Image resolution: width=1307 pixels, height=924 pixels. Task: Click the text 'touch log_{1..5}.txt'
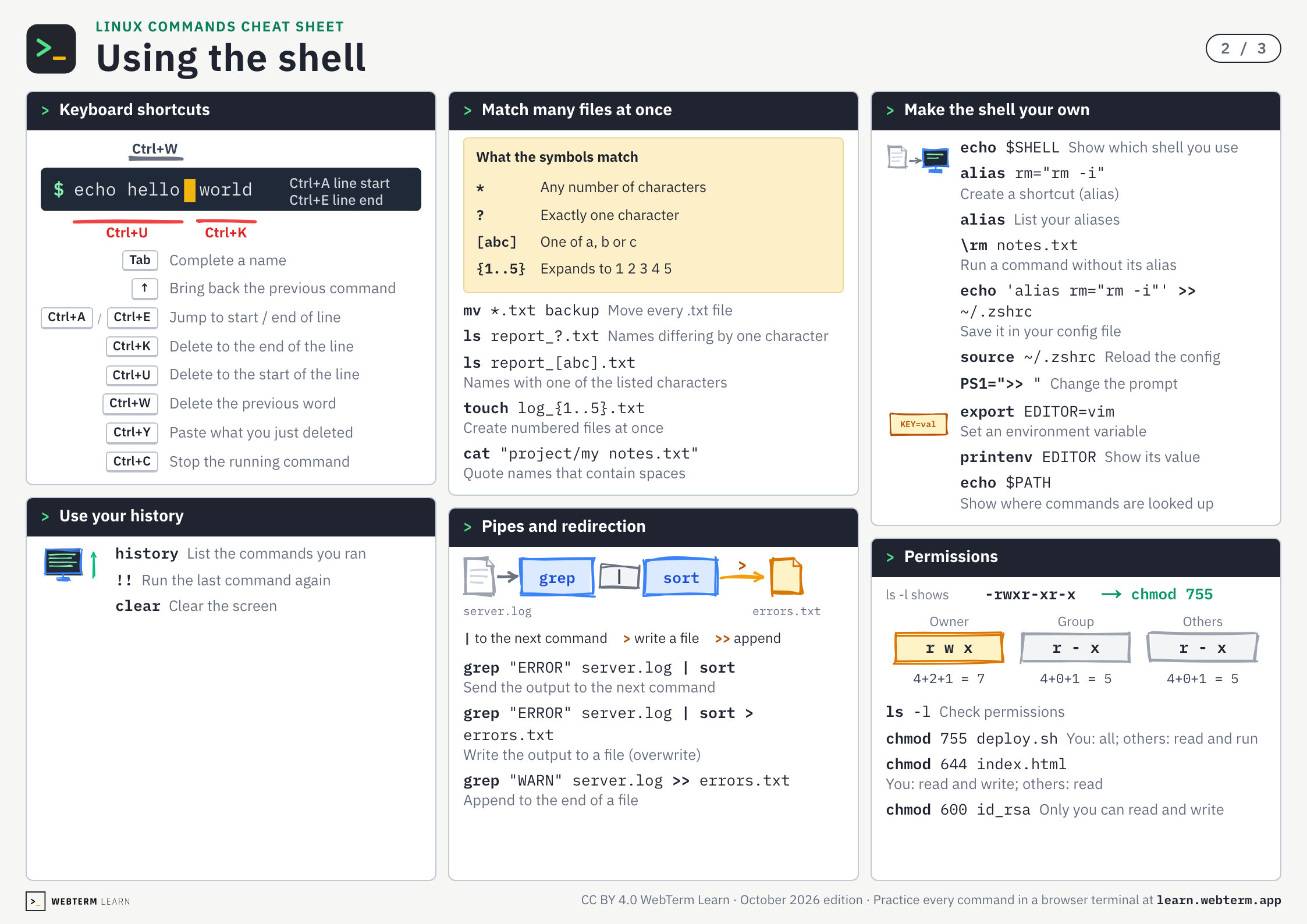click(553, 408)
